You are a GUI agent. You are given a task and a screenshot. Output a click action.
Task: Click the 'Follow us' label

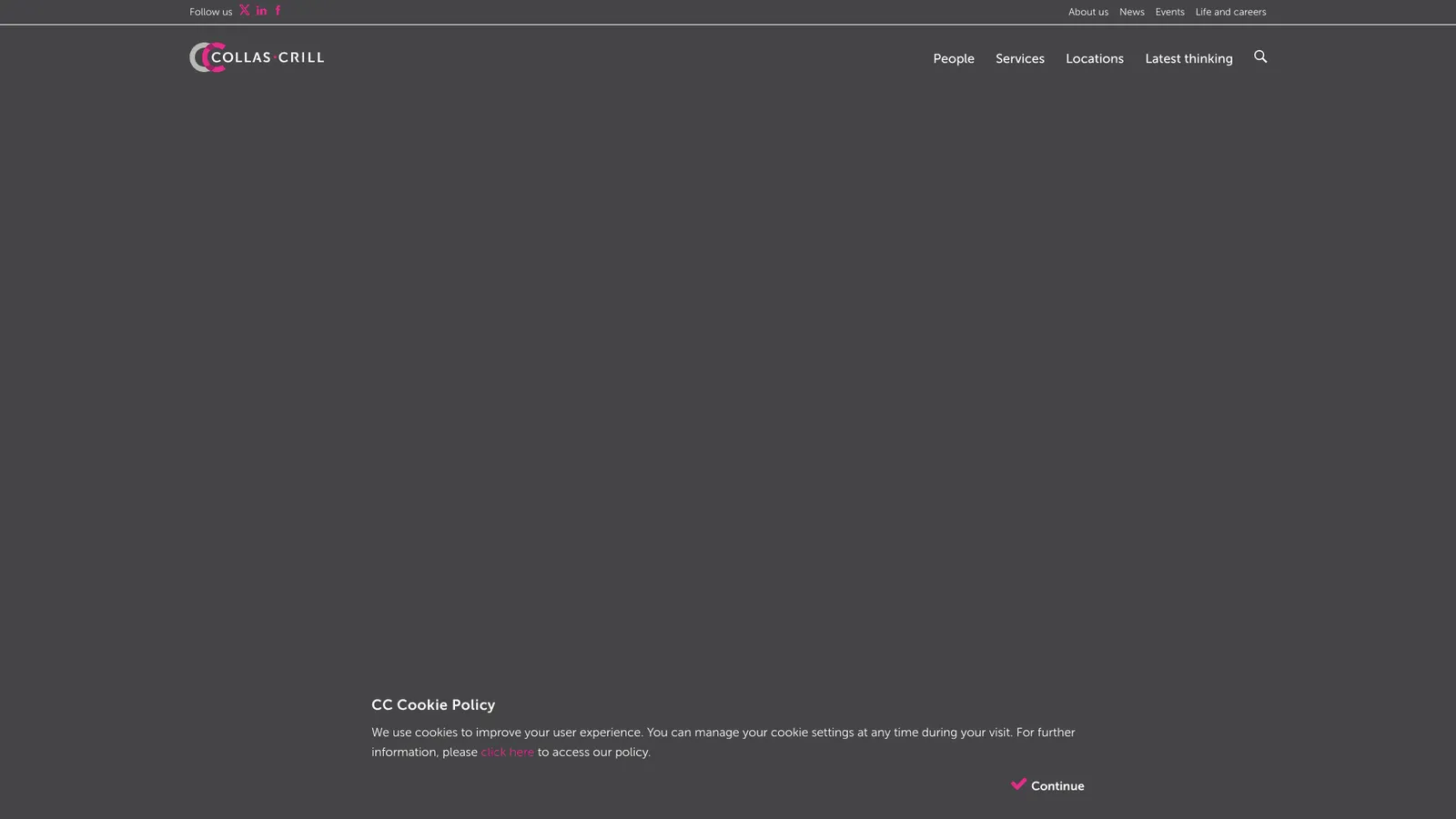(x=211, y=12)
